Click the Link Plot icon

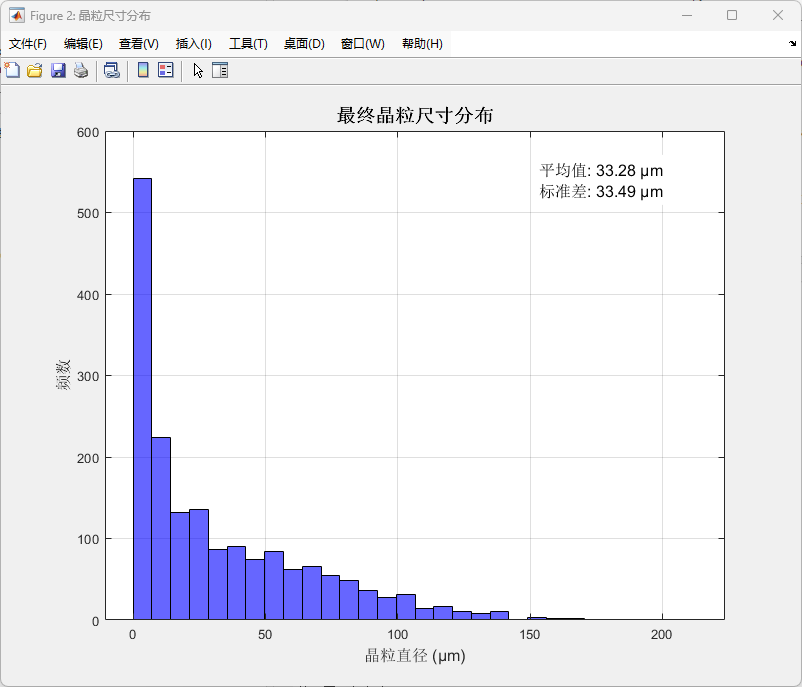tap(112, 70)
